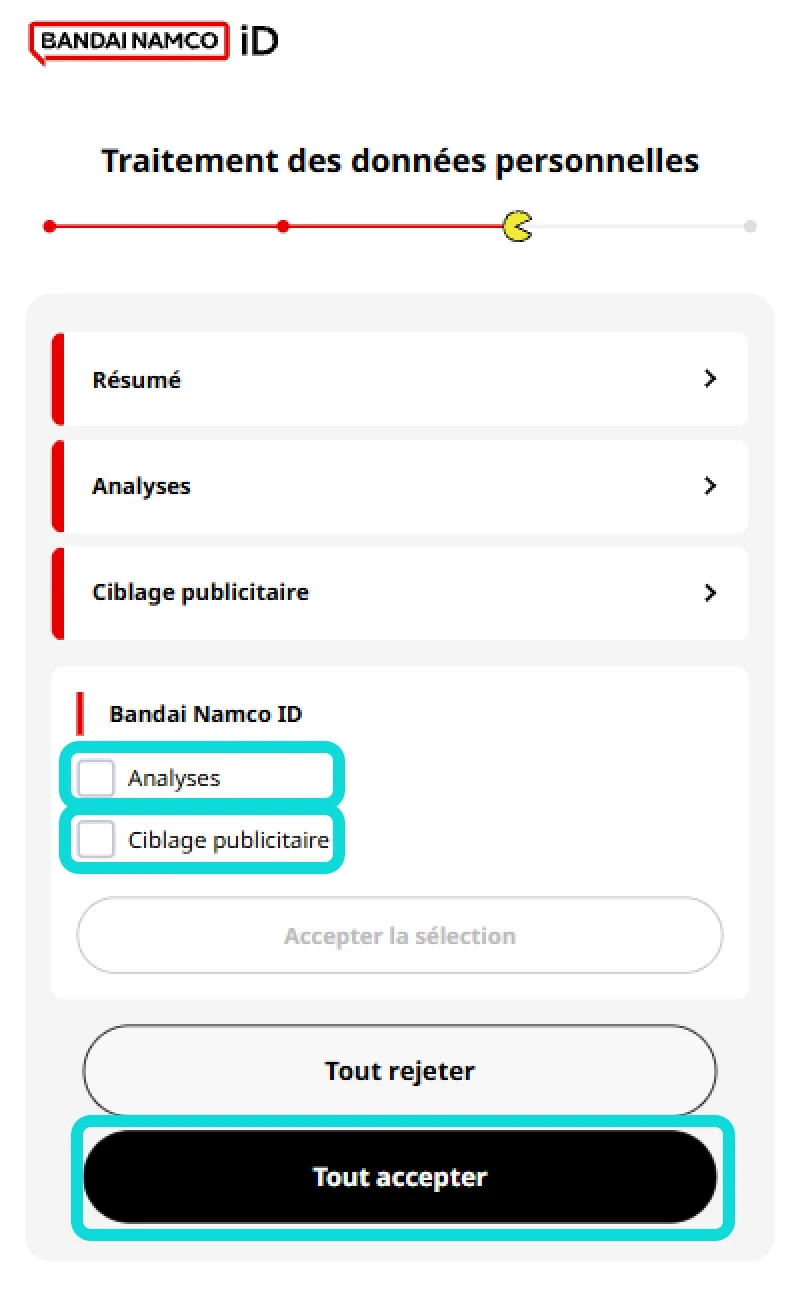Expand Analyses section using its chevron arrow

click(710, 486)
